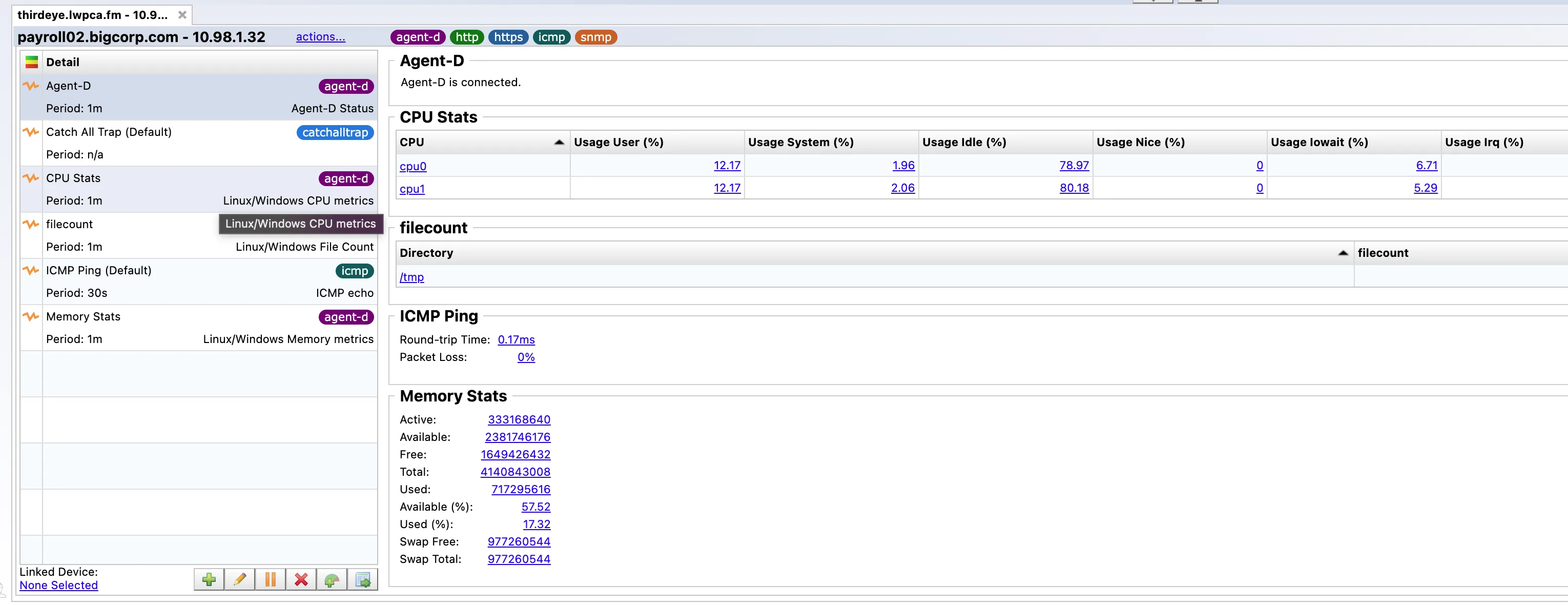Click the agent-d tag on Memory Stats row
The height and width of the screenshot is (605, 1568).
[x=346, y=317]
